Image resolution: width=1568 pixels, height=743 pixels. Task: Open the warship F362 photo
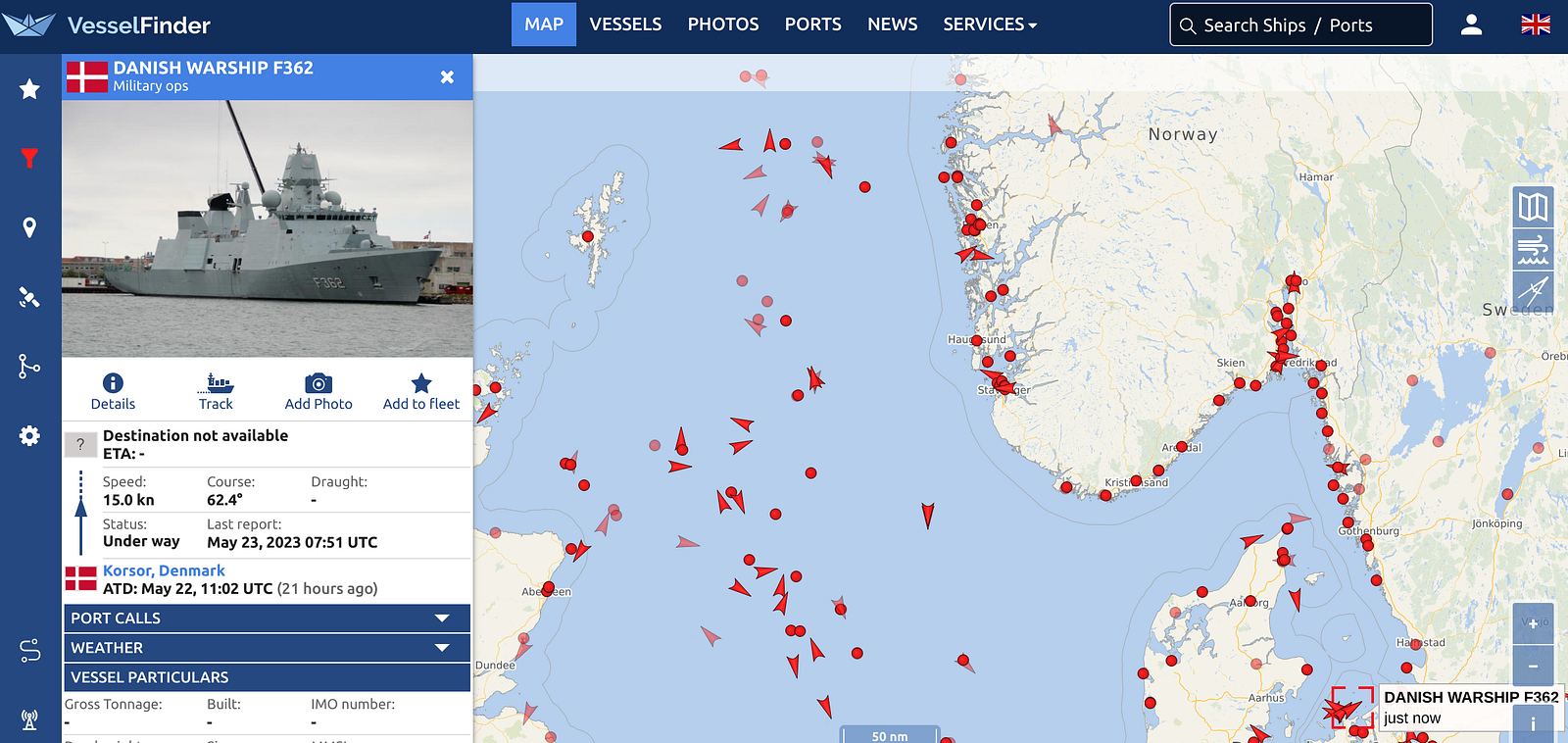click(x=268, y=228)
